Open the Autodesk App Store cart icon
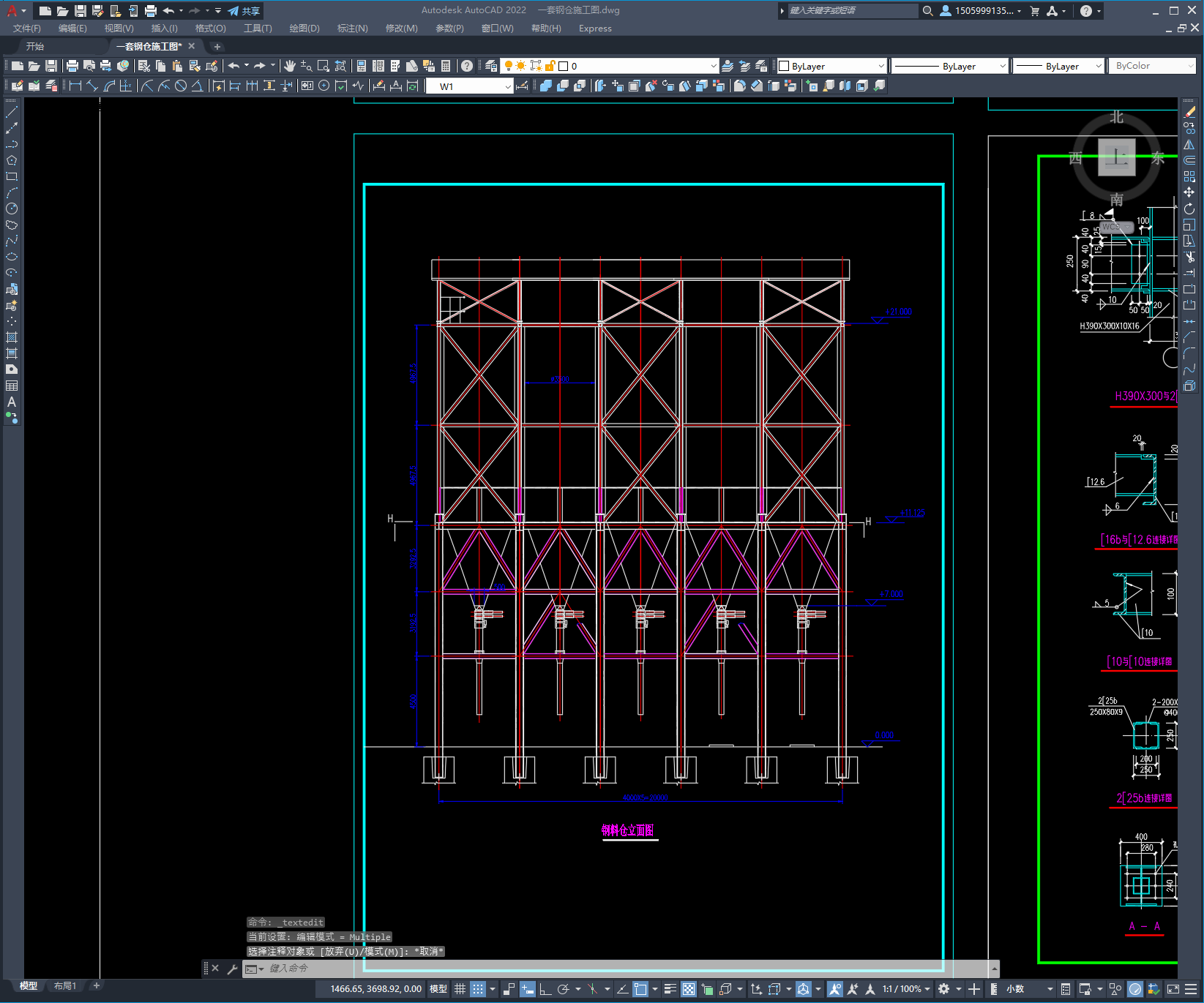Image resolution: width=1204 pixels, height=1003 pixels. coord(1035,11)
